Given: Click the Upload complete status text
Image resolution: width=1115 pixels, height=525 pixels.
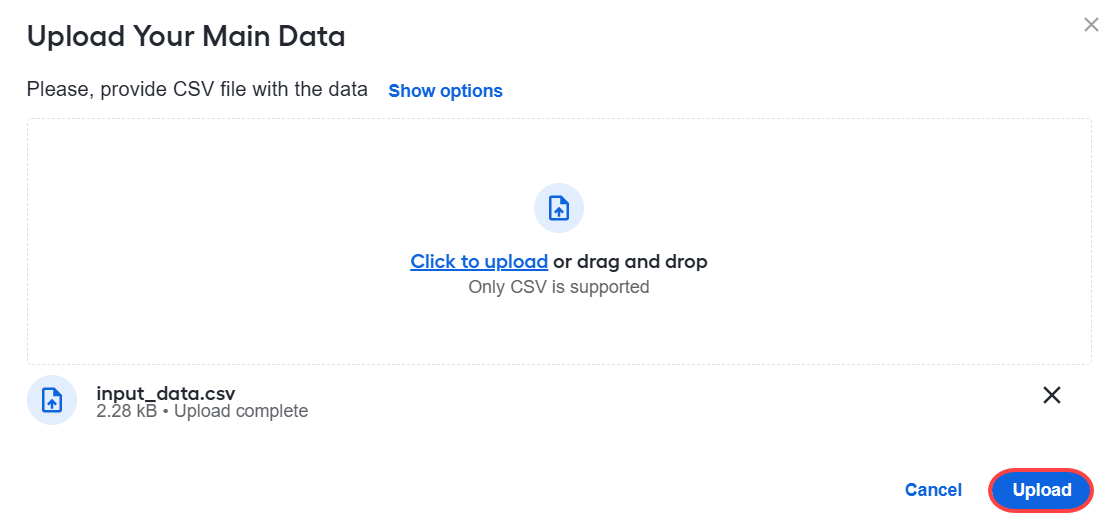Looking at the screenshot, I should pos(241,411).
